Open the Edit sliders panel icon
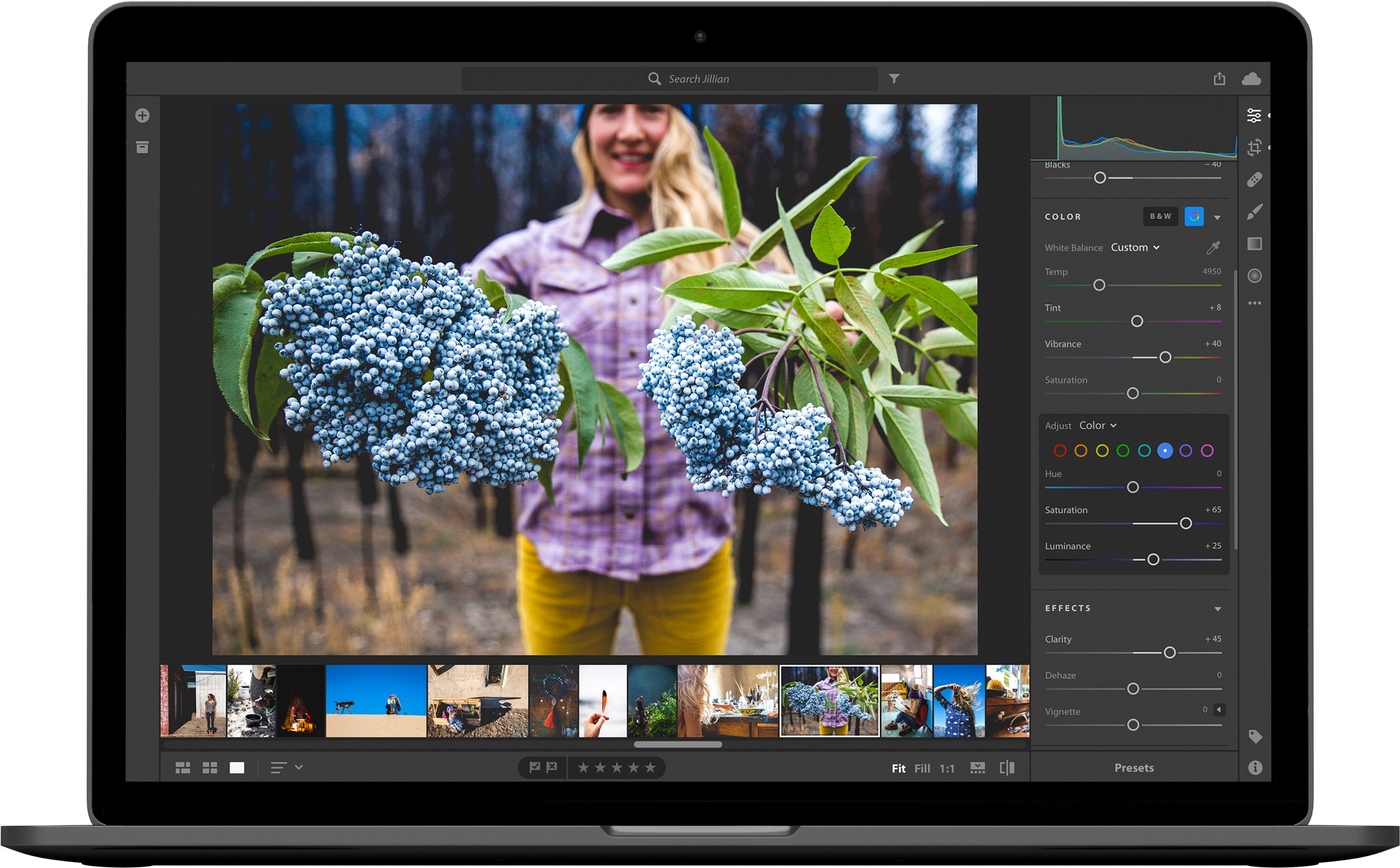The height and width of the screenshot is (868, 1400). pos(1253,115)
